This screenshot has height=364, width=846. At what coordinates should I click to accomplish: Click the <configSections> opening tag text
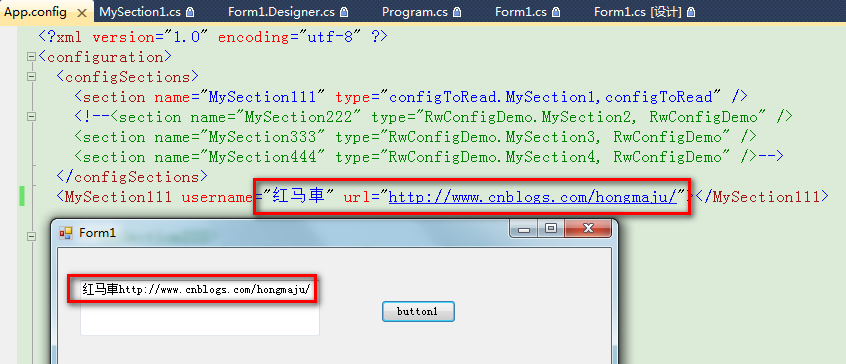click(x=127, y=77)
